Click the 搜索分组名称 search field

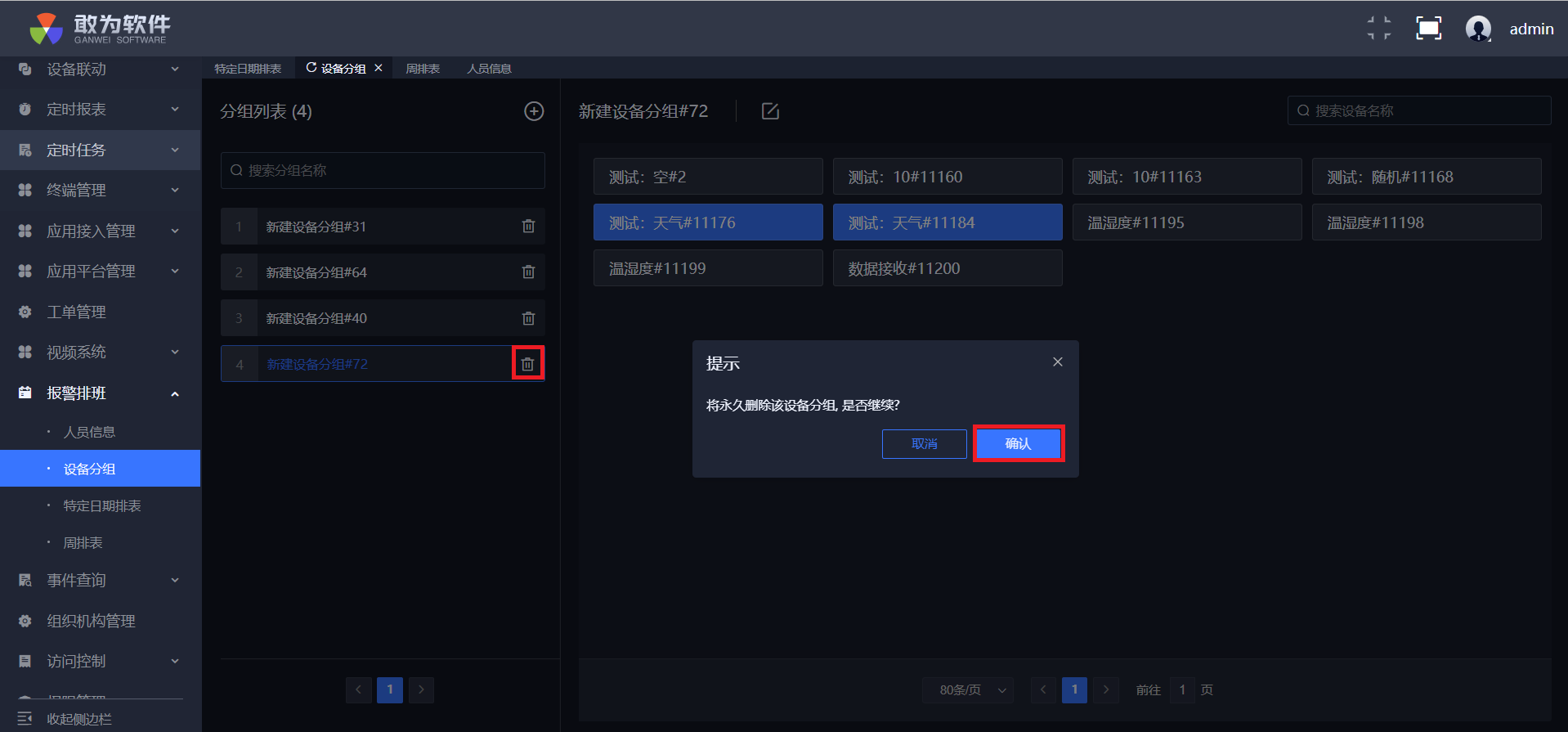[383, 170]
